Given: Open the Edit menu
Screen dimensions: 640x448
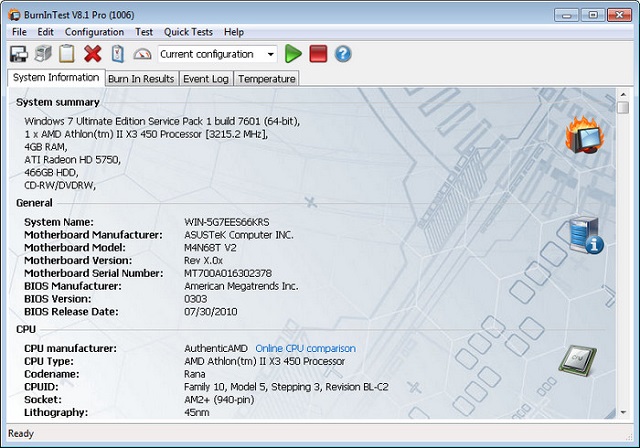Looking at the screenshot, I should pyautogui.click(x=45, y=32).
